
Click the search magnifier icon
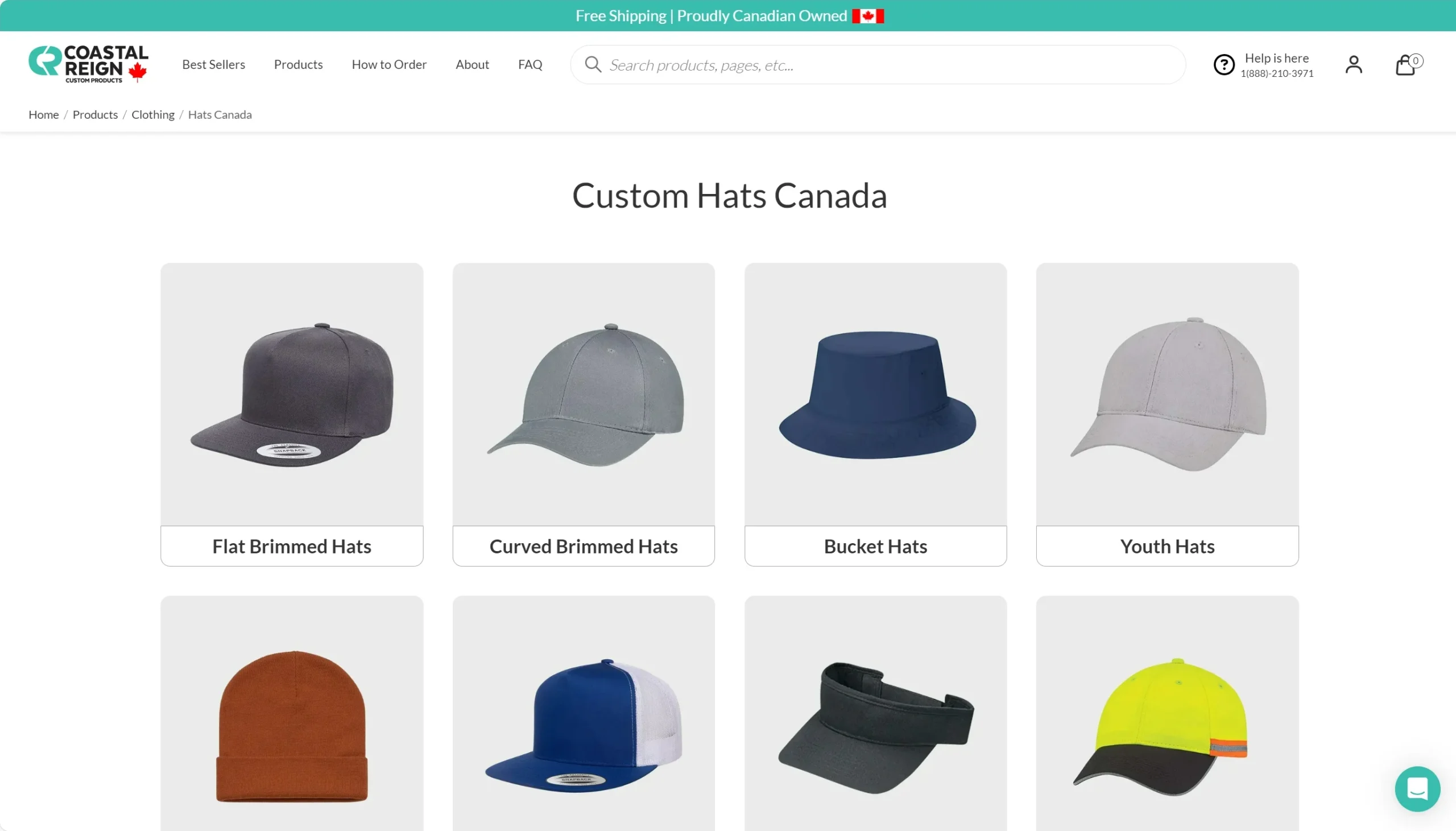point(593,64)
